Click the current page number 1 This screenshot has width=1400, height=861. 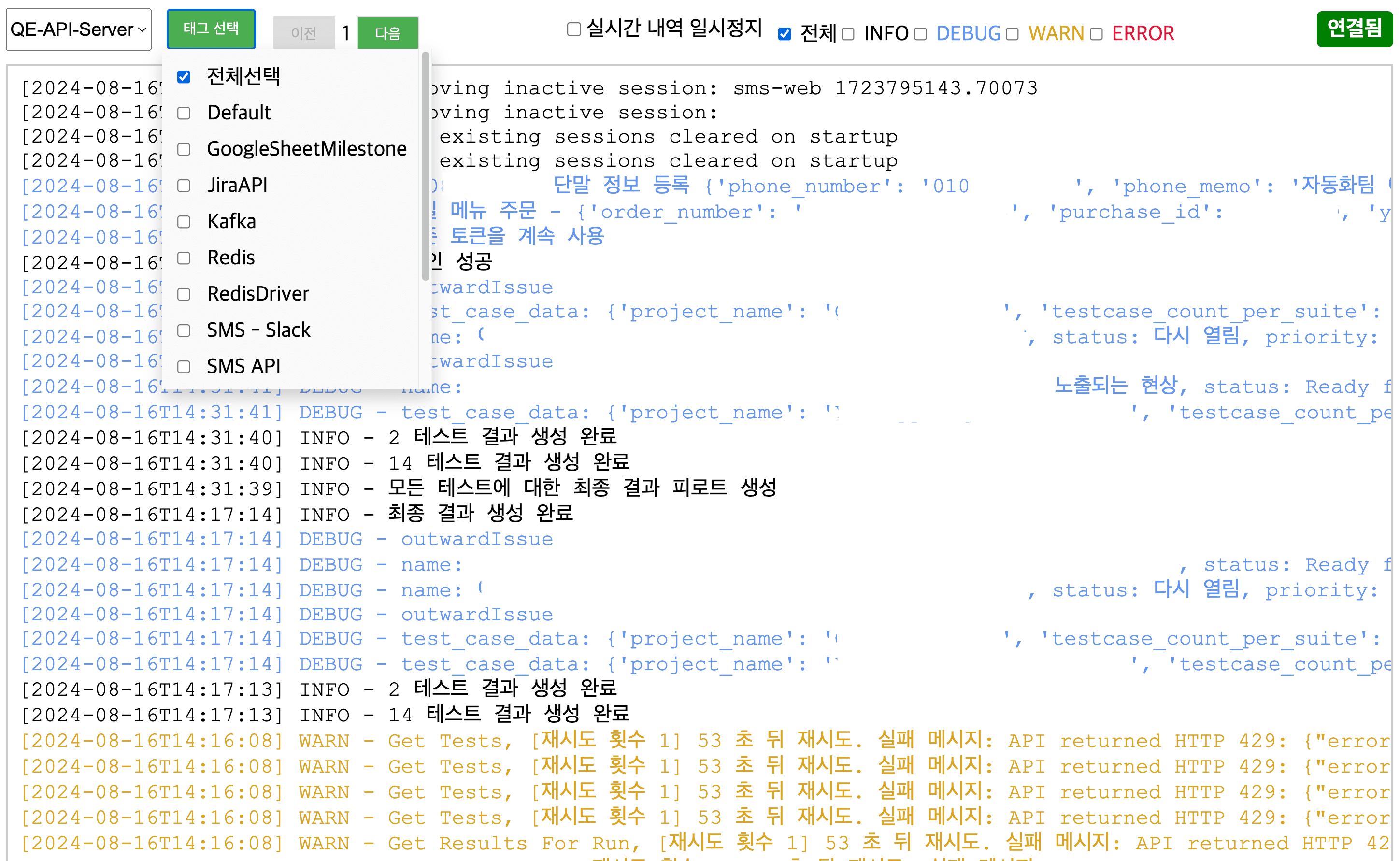[x=345, y=34]
